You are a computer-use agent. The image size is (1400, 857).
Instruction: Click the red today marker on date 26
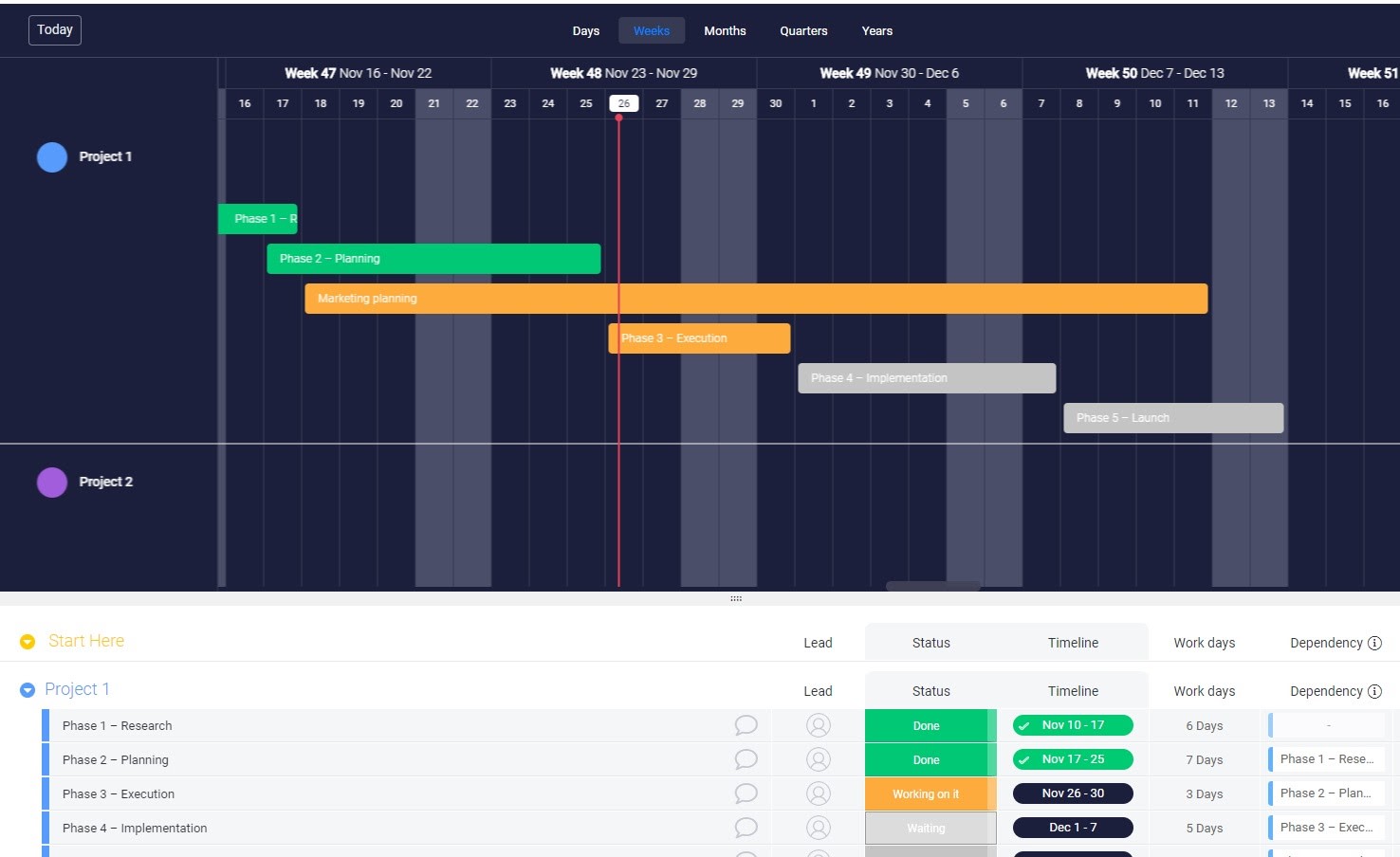tap(619, 118)
